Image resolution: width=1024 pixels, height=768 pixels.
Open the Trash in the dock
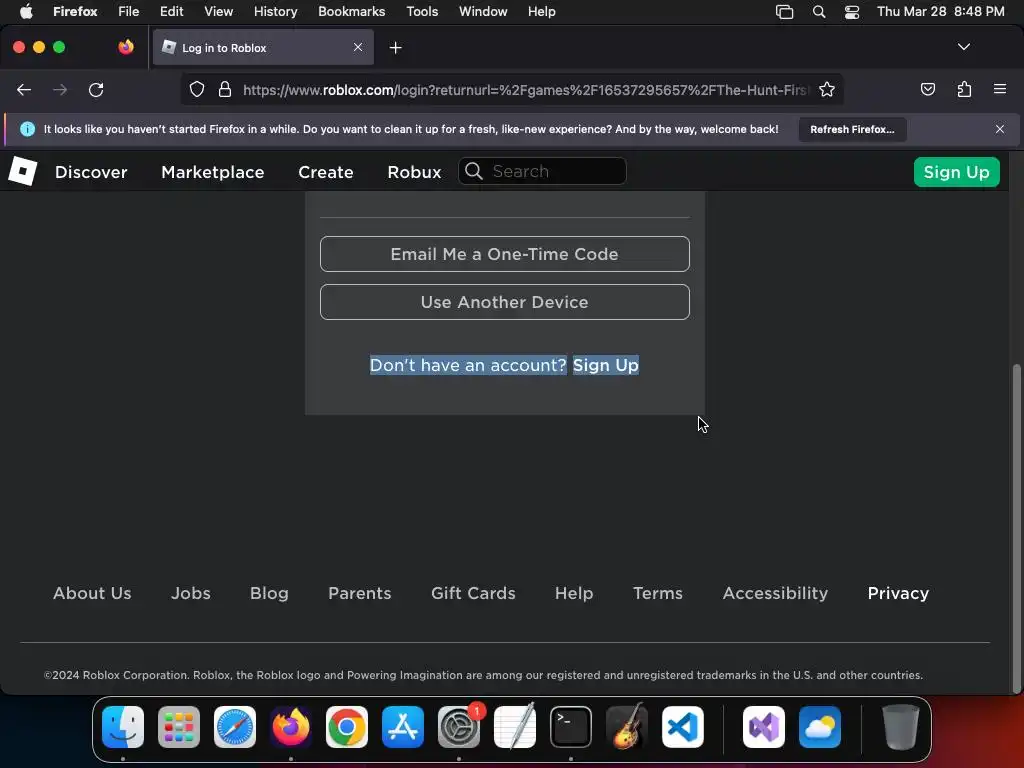pyautogui.click(x=901, y=727)
